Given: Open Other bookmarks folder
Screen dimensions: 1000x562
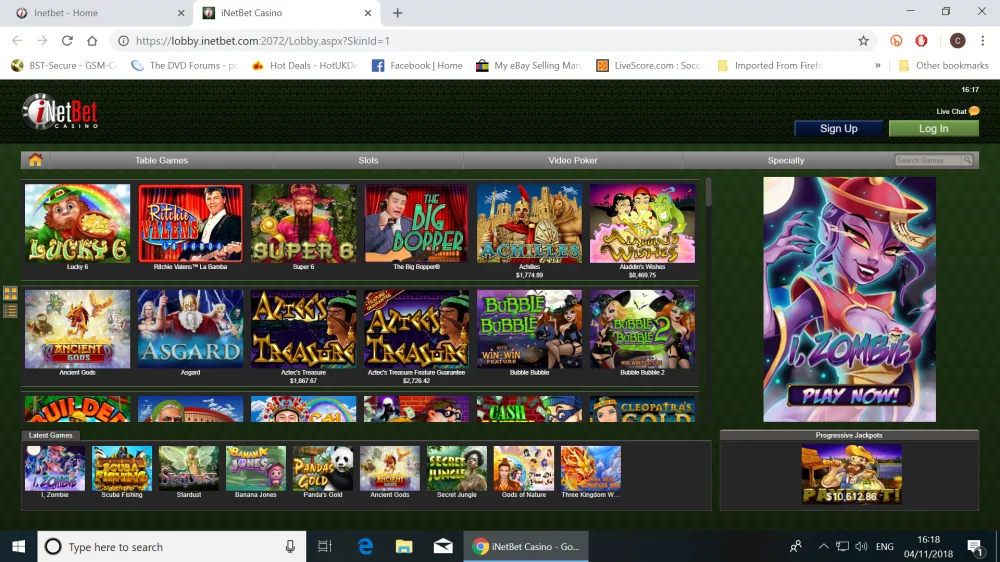Looking at the screenshot, I should point(943,65).
